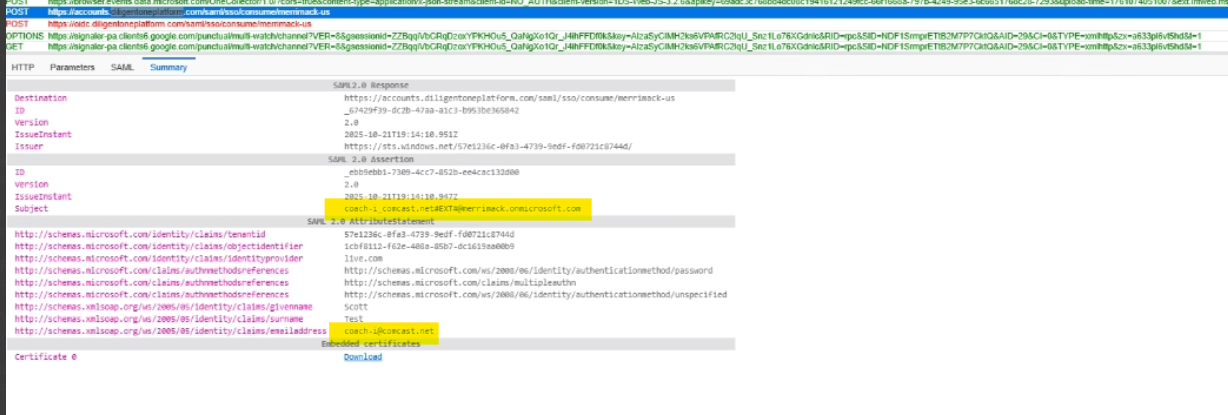Click the SAML2.0 Response section header
Screen dimensions: 1228x415
(x=370, y=86)
